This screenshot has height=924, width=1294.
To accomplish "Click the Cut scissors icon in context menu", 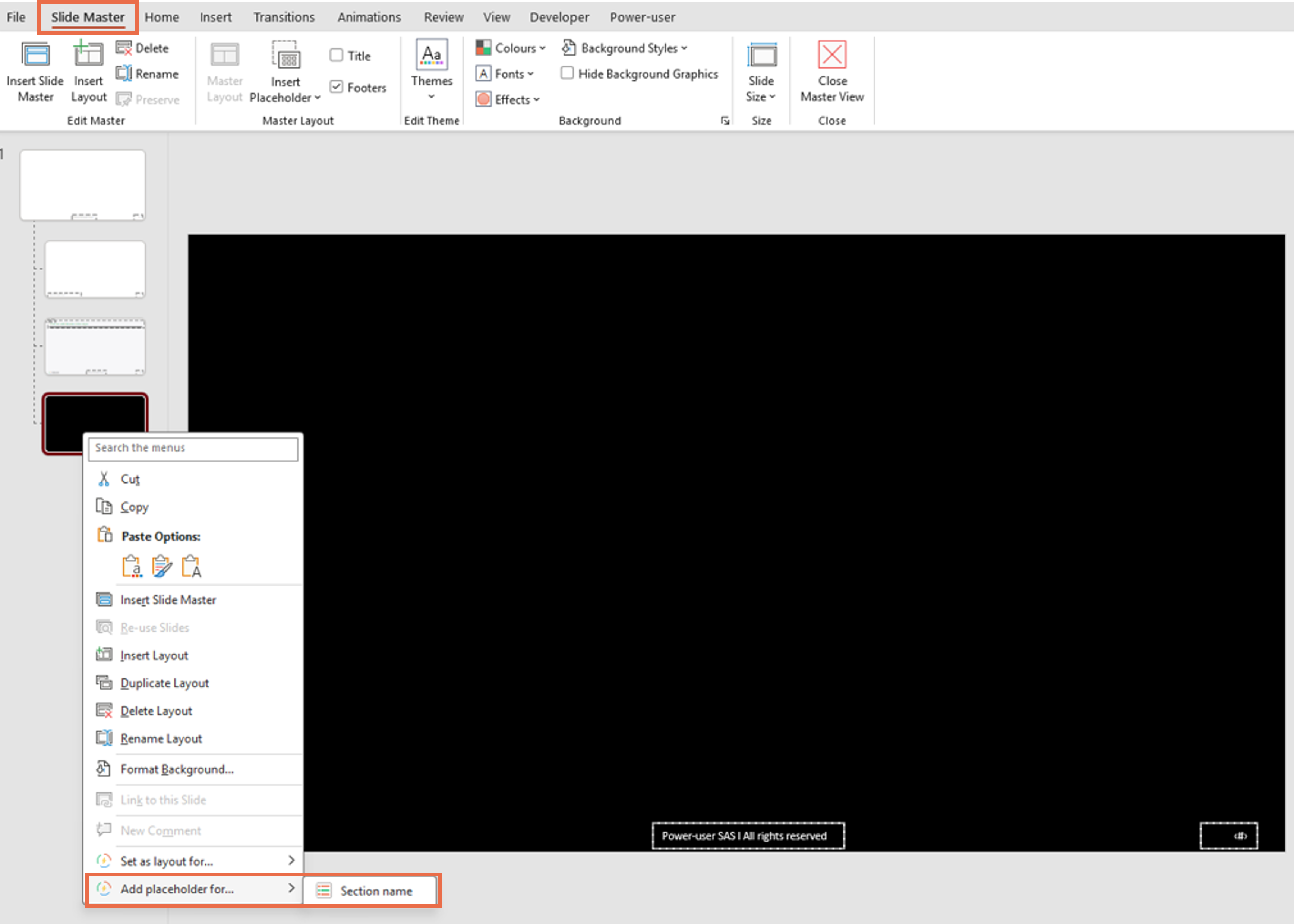I will [104, 478].
